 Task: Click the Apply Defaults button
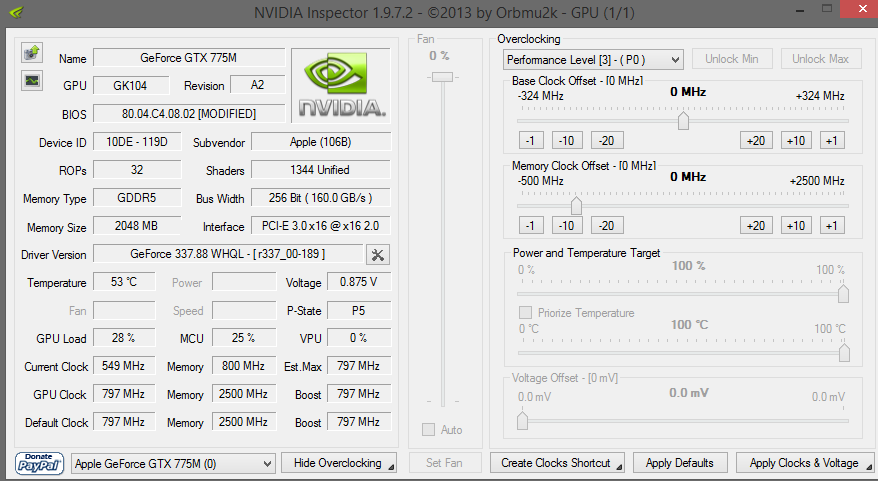tap(680, 463)
